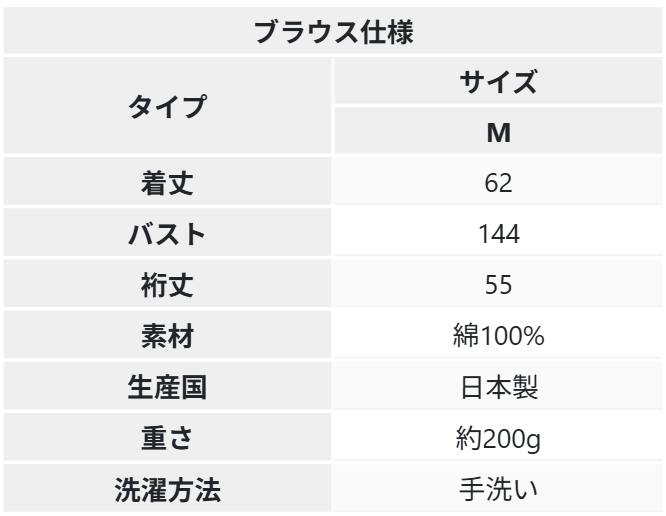Select the 144 bust value

pos(498,233)
